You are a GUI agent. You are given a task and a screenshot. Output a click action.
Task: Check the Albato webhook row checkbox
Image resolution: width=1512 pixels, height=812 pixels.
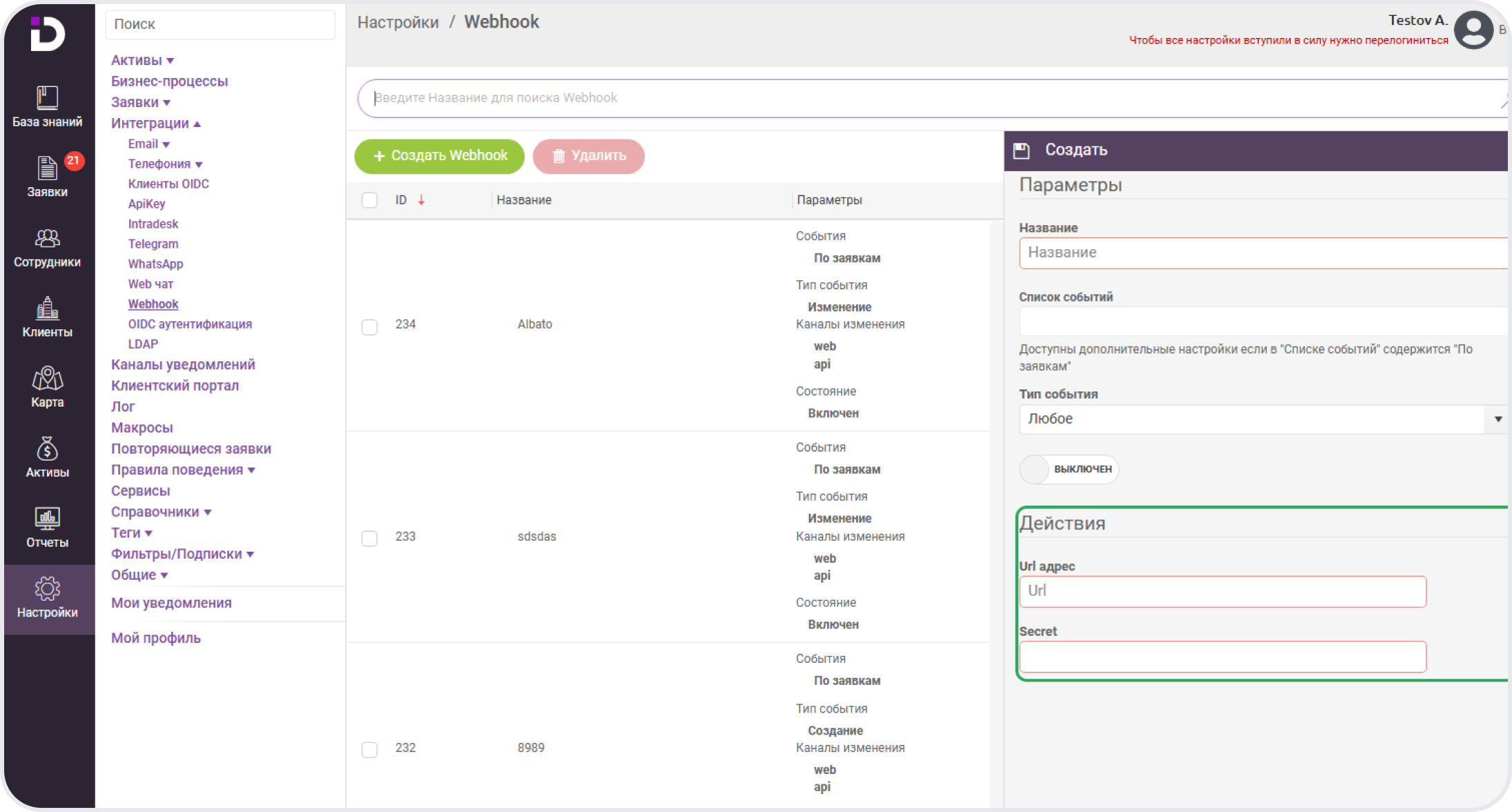tap(369, 327)
